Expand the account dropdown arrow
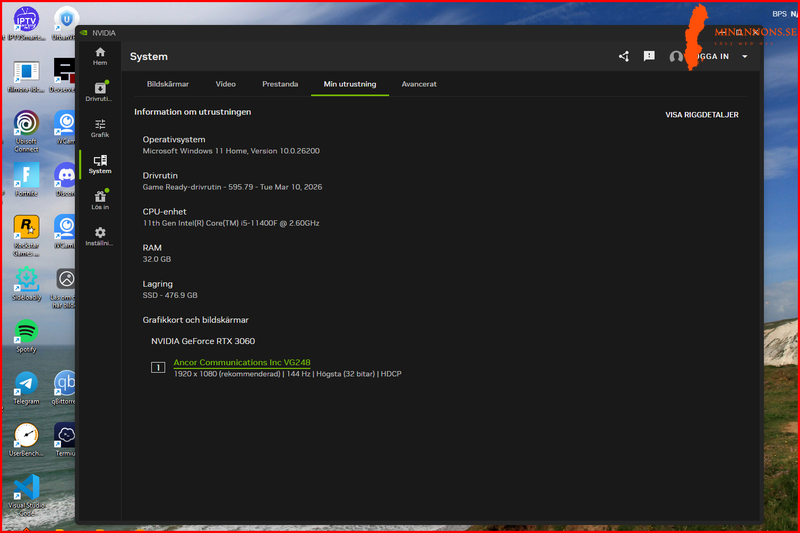 tap(744, 57)
